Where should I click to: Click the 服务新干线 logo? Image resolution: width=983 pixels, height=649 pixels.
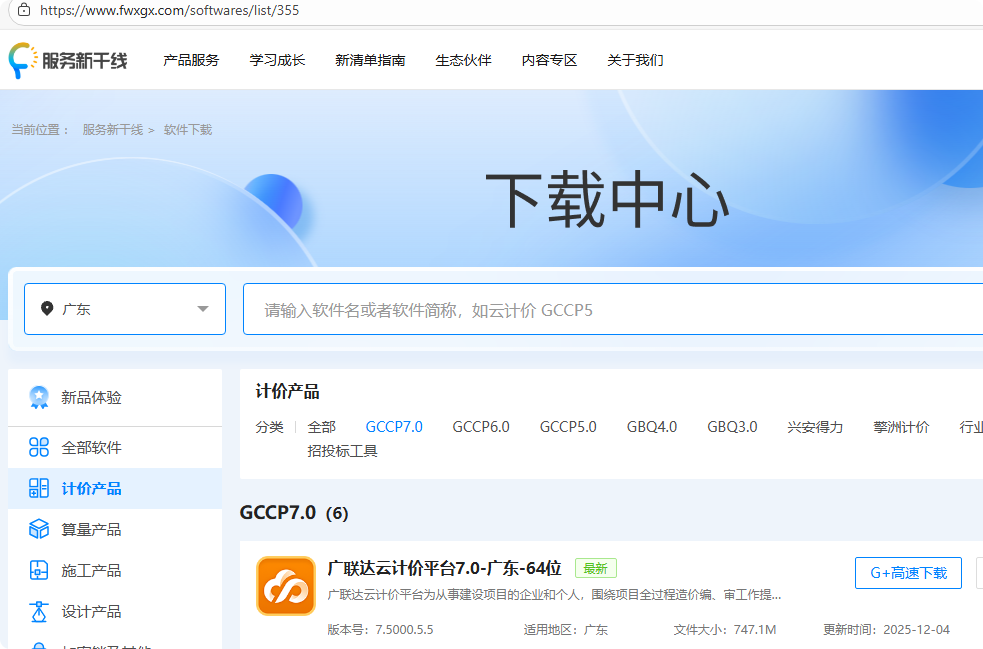pos(68,60)
